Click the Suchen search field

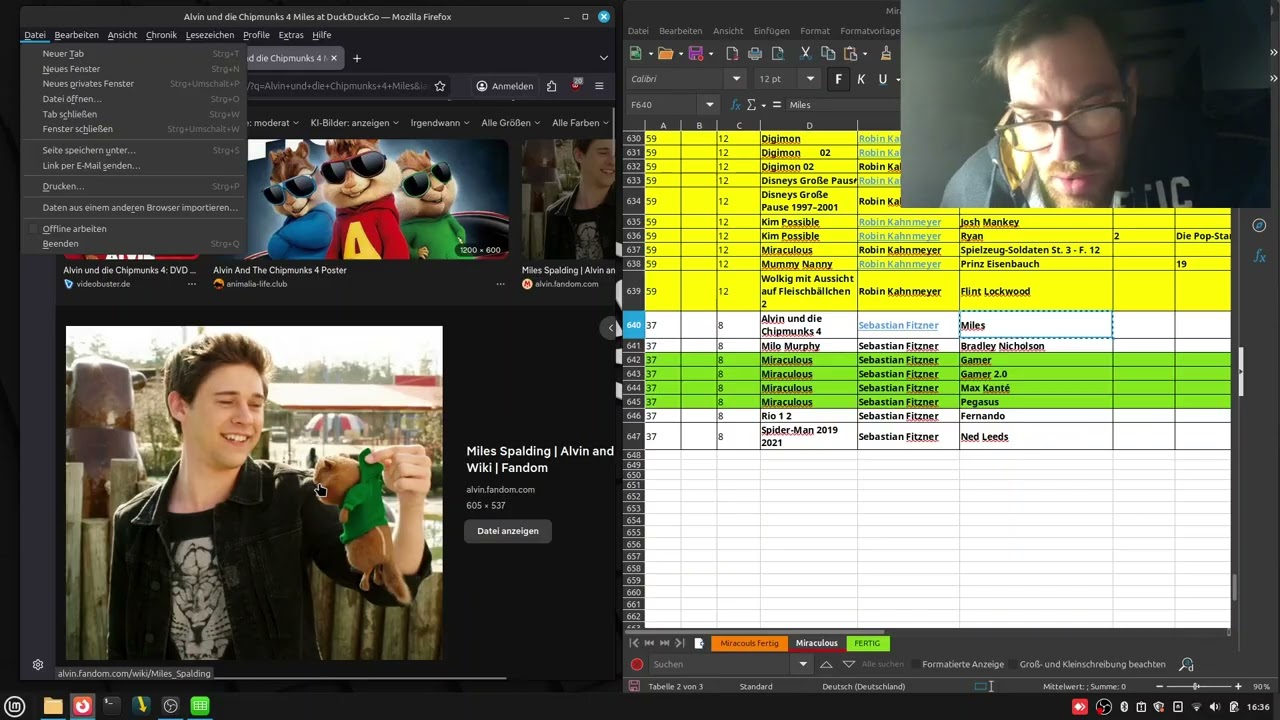720,664
